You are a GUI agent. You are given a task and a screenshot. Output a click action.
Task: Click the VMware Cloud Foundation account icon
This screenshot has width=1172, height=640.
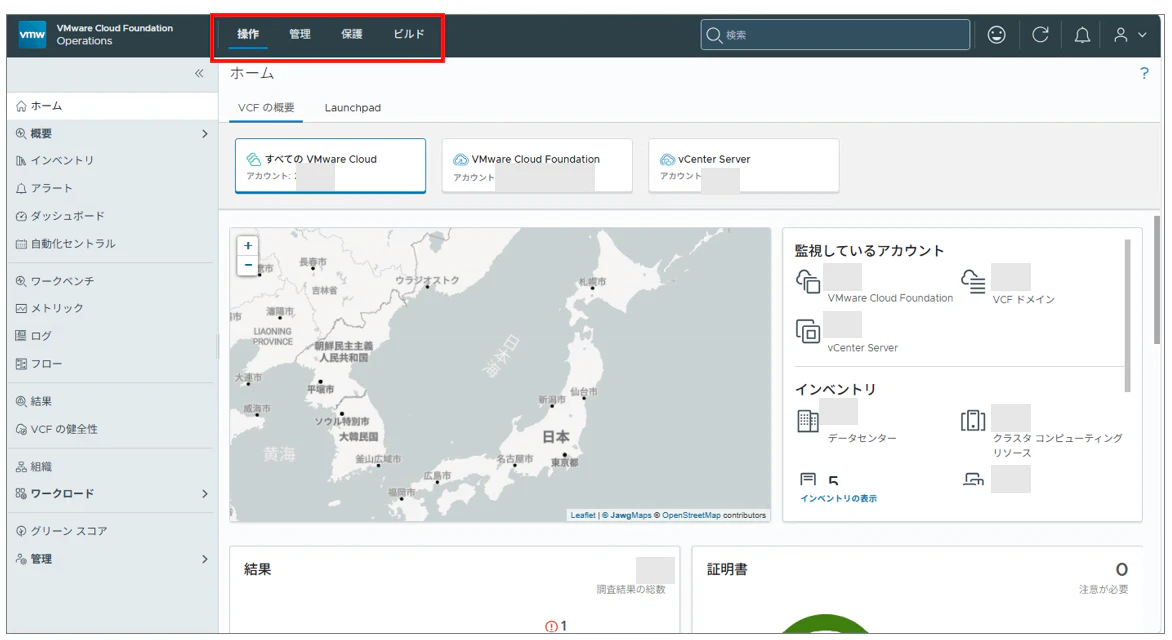(808, 281)
